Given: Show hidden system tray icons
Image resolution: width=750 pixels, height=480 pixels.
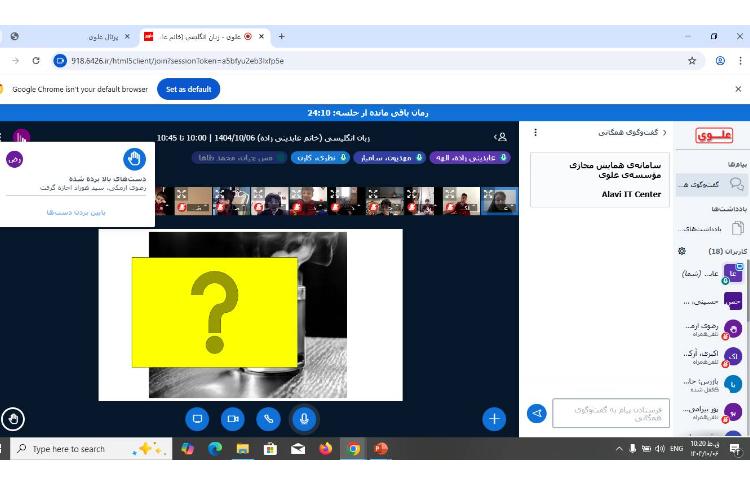Looking at the screenshot, I should [x=619, y=448].
